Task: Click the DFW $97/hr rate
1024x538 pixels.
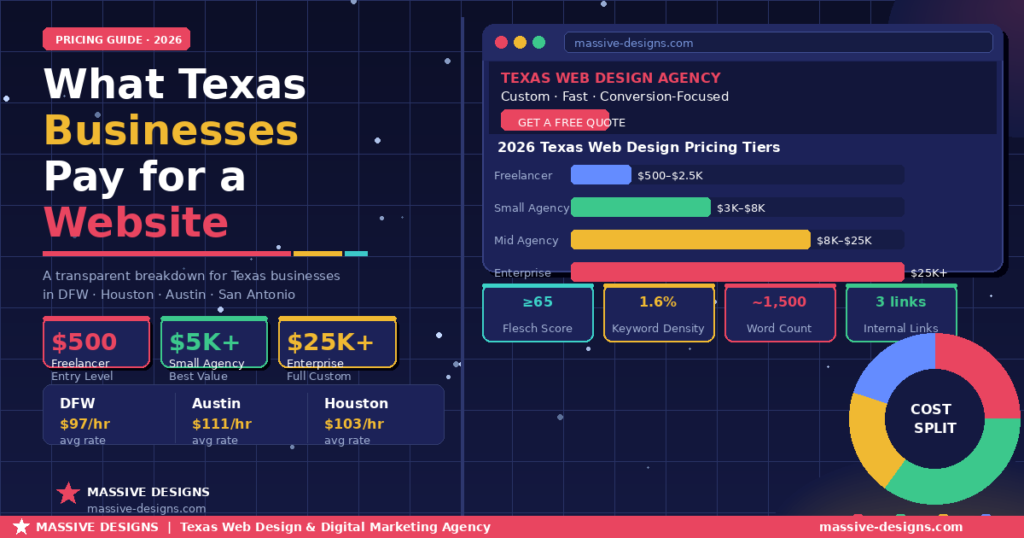Action: point(85,423)
